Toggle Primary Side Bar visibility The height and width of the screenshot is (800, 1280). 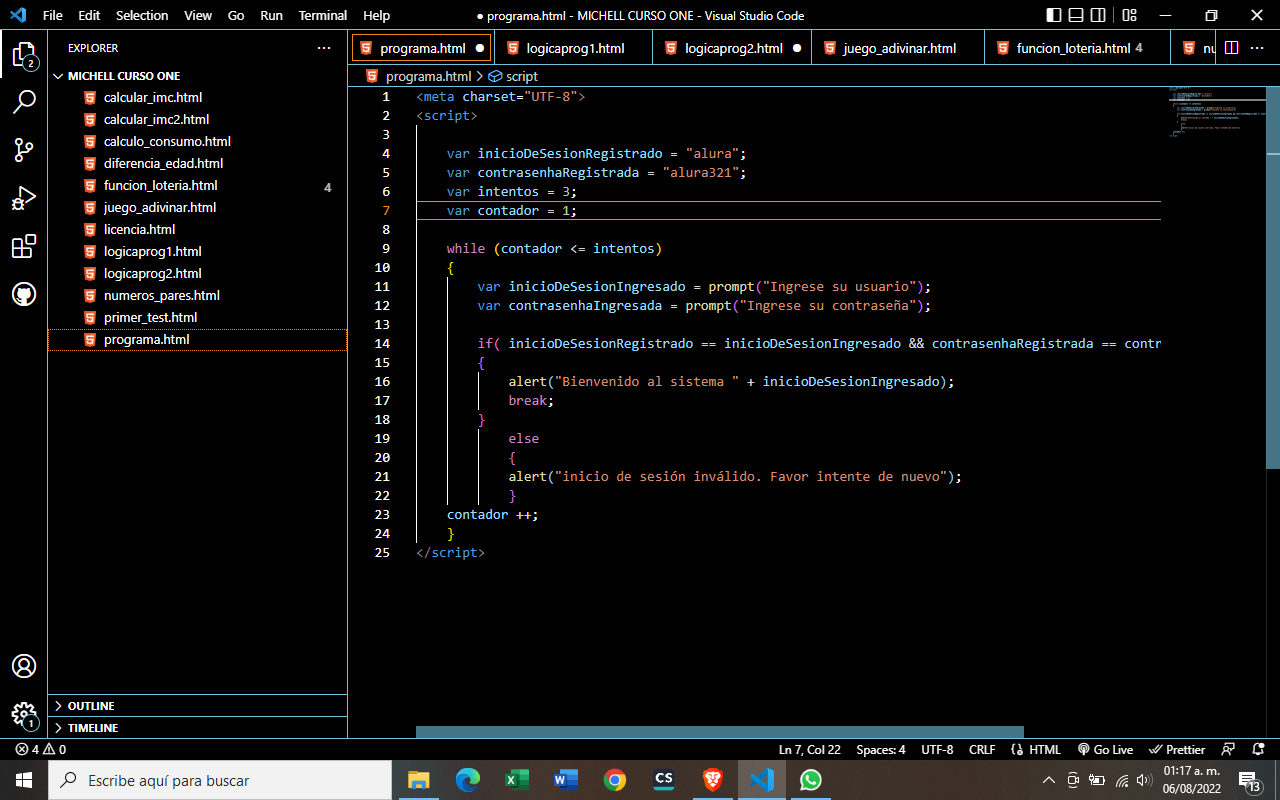click(1054, 15)
